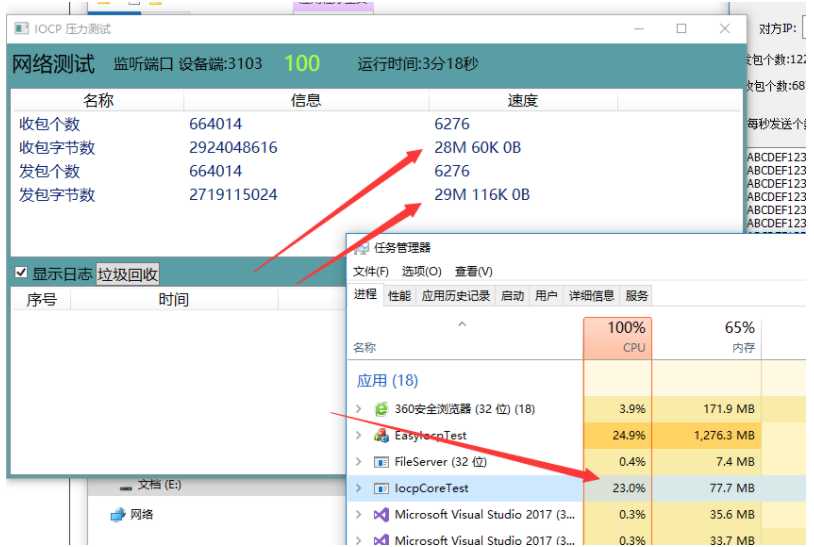Image resolution: width=814 pixels, height=547 pixels.
Task: Select the FileServer process icon
Action: pyautogui.click(x=381, y=462)
